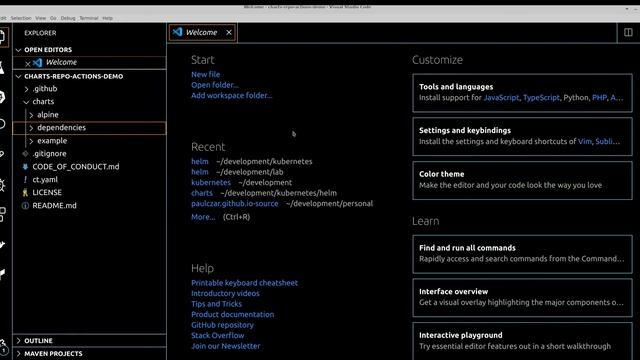This screenshot has height=360, width=640.
Task: Expand the alpine folder
Action: pos(31,115)
